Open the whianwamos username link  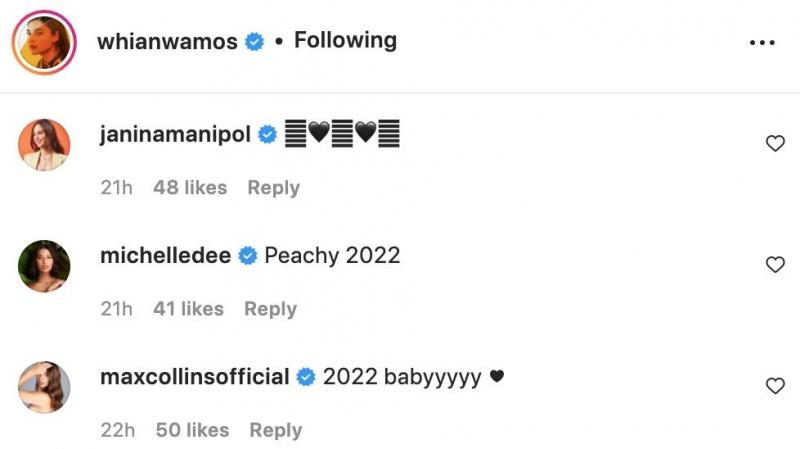coord(169,42)
